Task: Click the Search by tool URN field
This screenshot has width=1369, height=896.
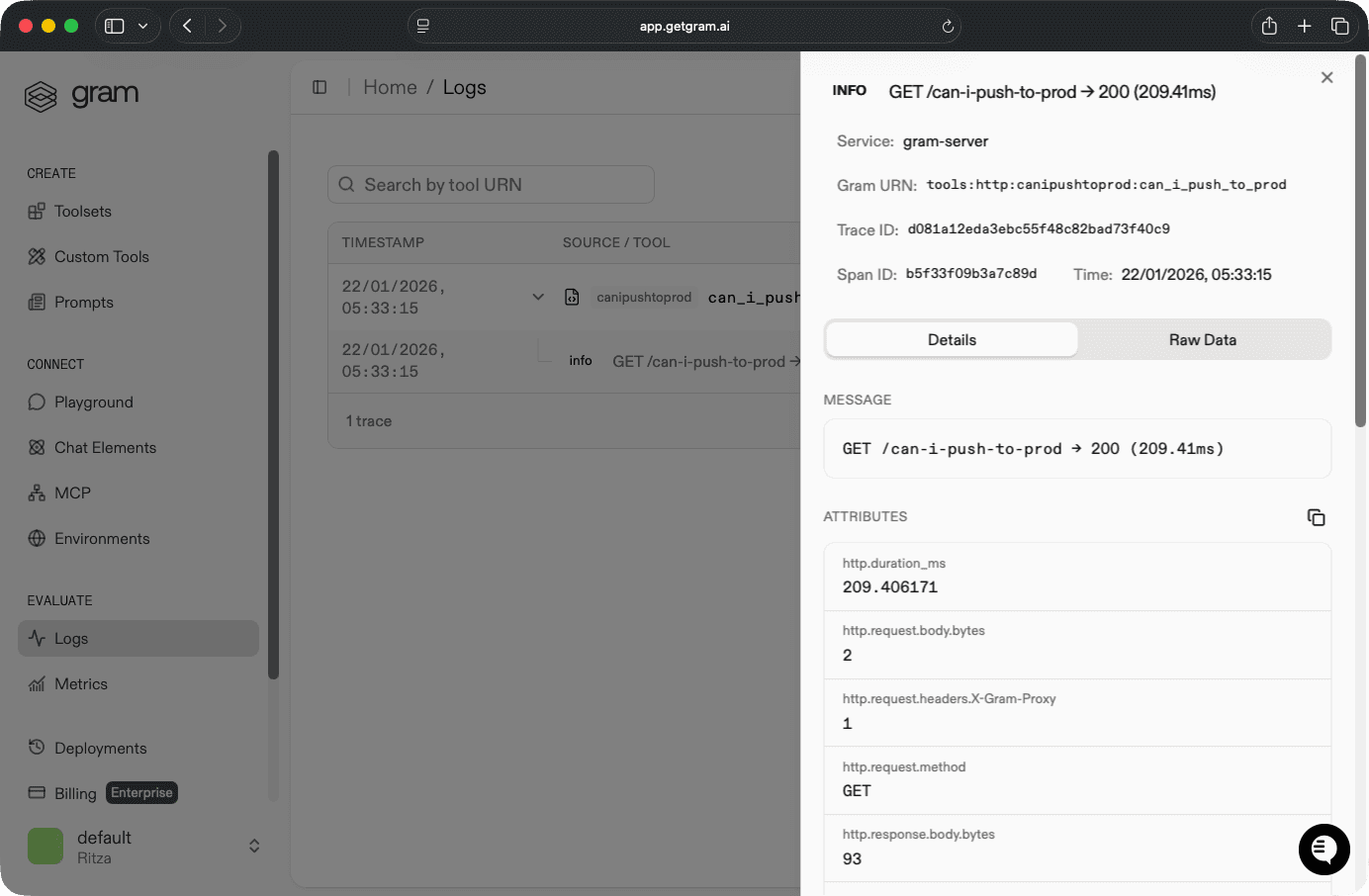Action: pos(491,184)
